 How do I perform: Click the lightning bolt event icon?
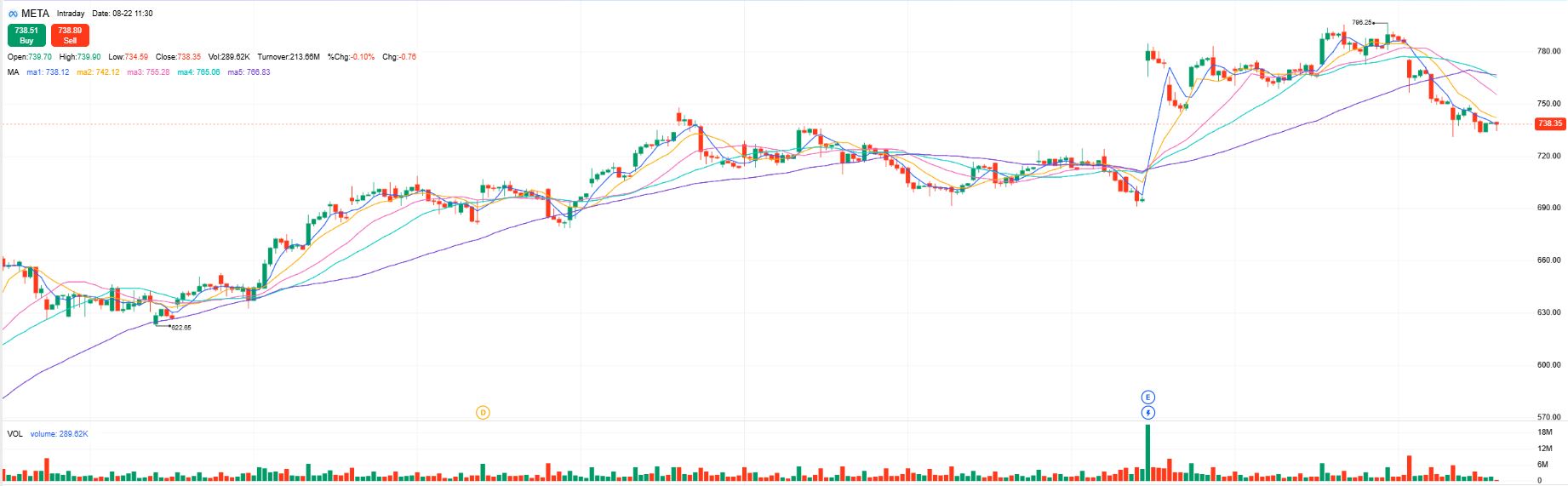click(1147, 413)
